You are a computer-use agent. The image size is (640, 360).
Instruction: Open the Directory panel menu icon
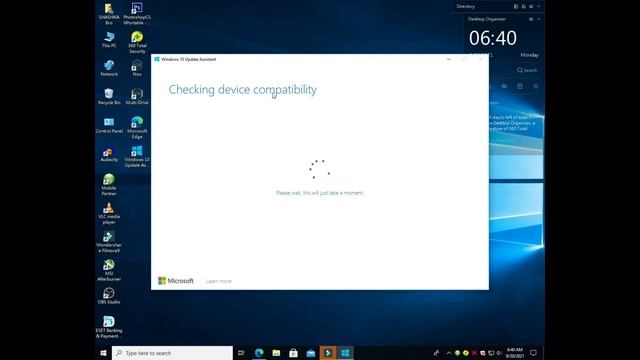(x=531, y=7)
